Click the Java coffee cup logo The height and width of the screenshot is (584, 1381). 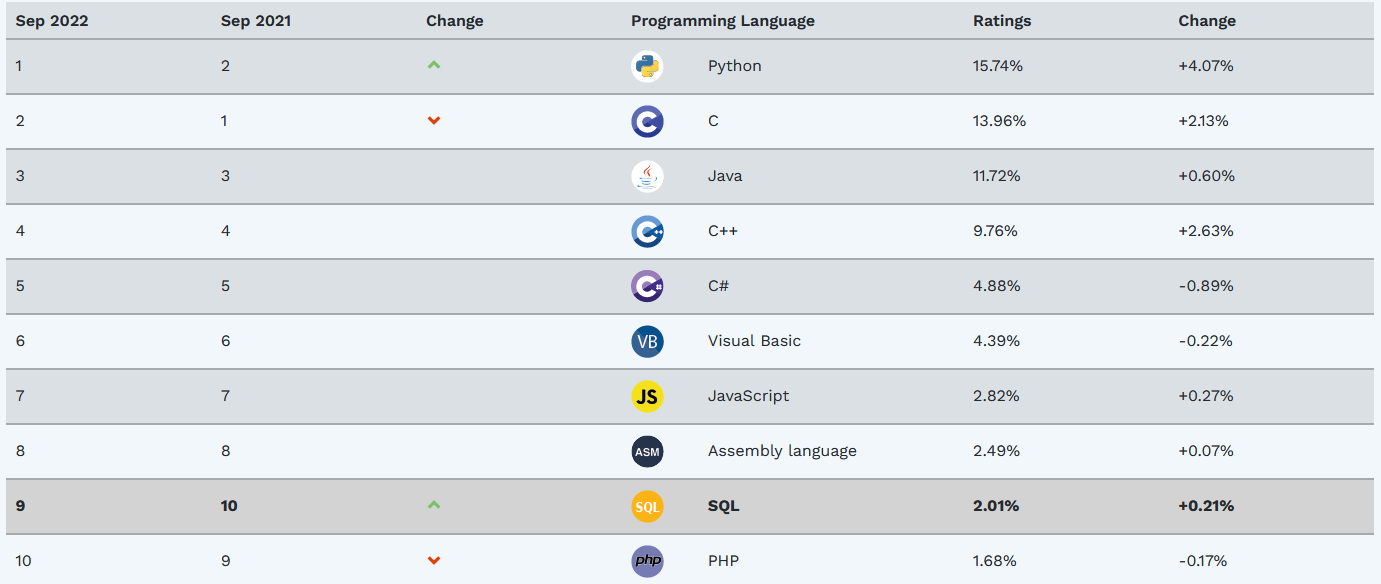coord(647,176)
